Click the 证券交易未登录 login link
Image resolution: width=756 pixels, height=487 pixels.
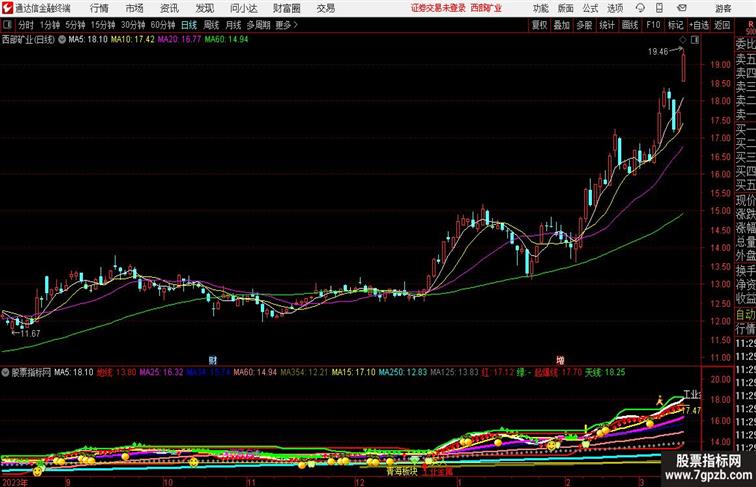[438, 8]
